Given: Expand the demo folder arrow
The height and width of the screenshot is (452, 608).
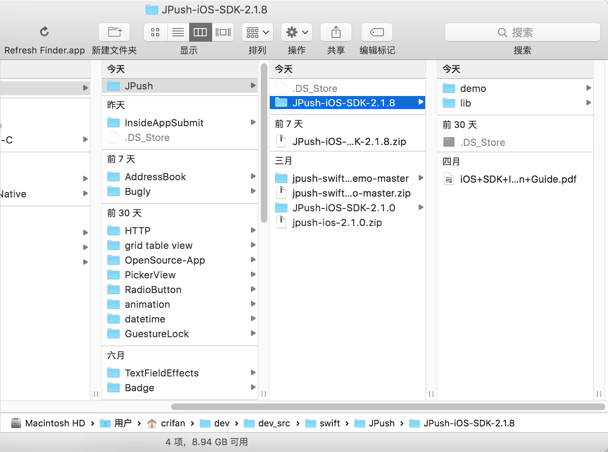Looking at the screenshot, I should coord(588,88).
